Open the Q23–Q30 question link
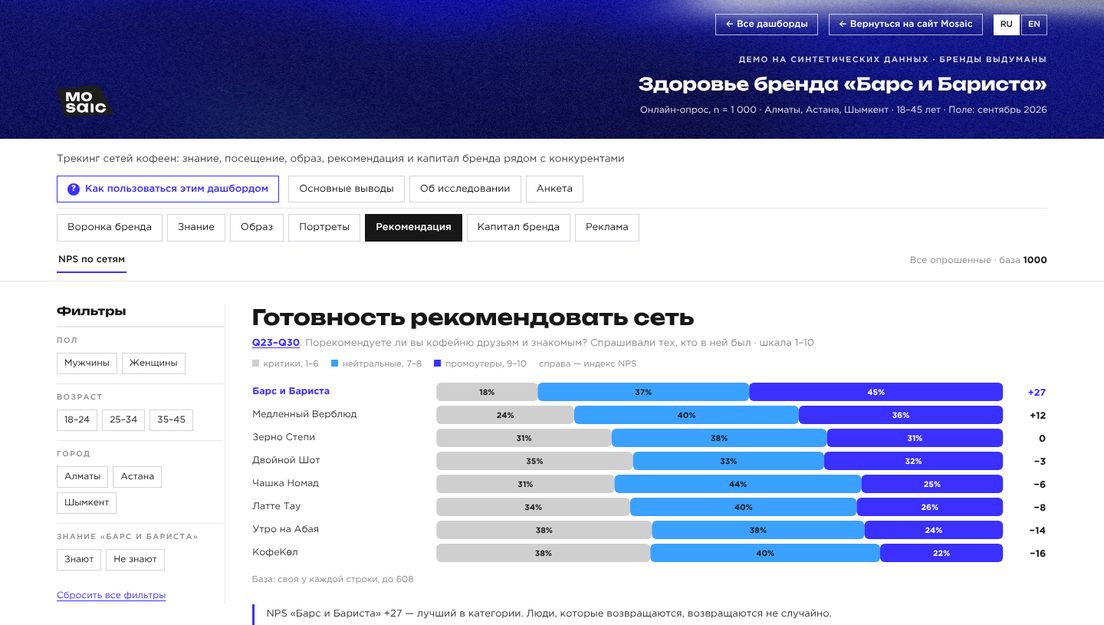 coord(275,343)
